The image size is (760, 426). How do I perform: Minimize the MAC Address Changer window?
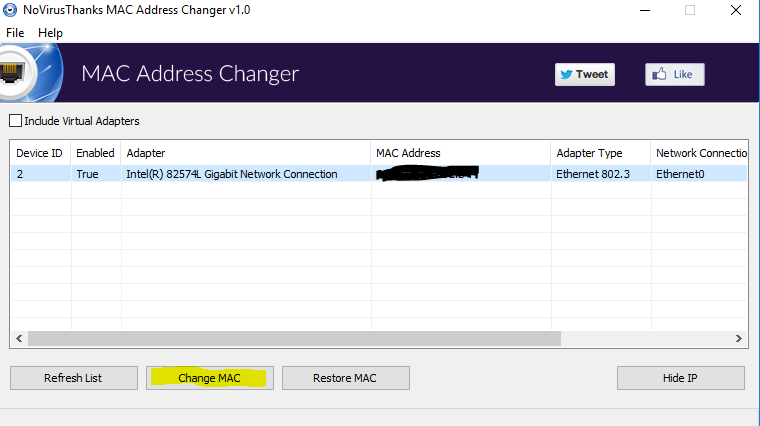[645, 10]
